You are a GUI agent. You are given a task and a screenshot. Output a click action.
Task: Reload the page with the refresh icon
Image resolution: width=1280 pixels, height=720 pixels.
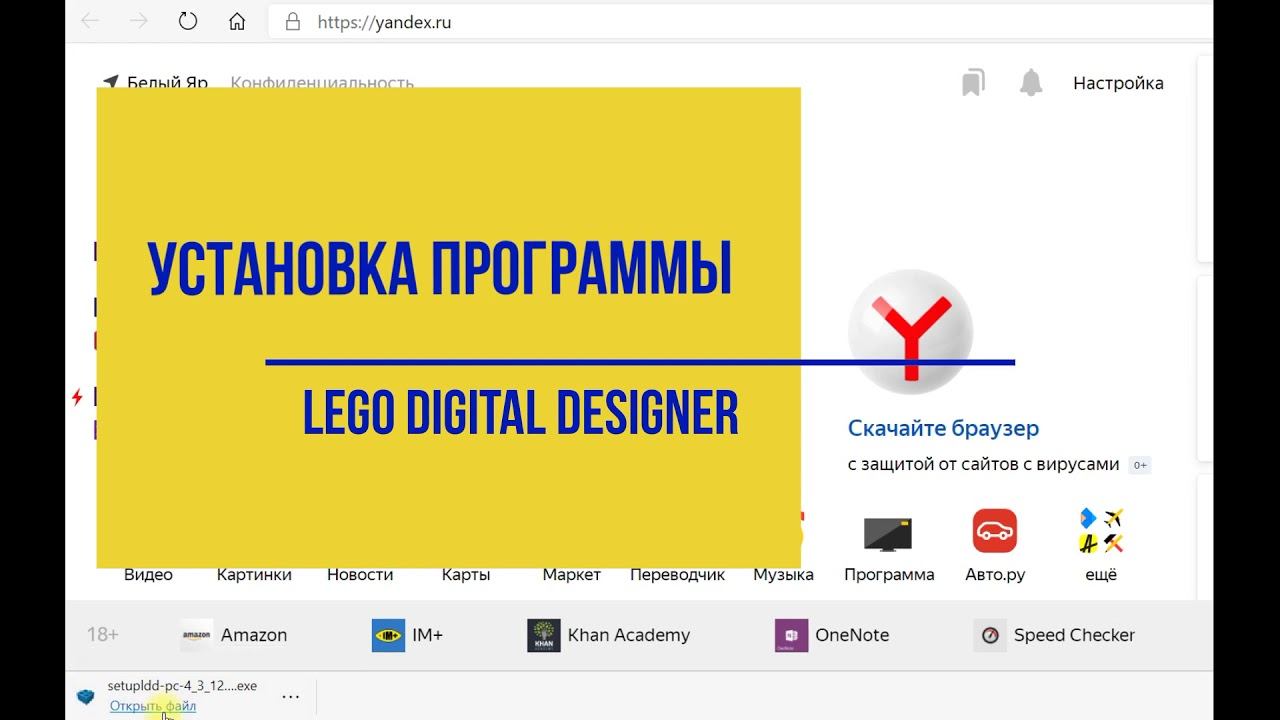click(x=187, y=21)
